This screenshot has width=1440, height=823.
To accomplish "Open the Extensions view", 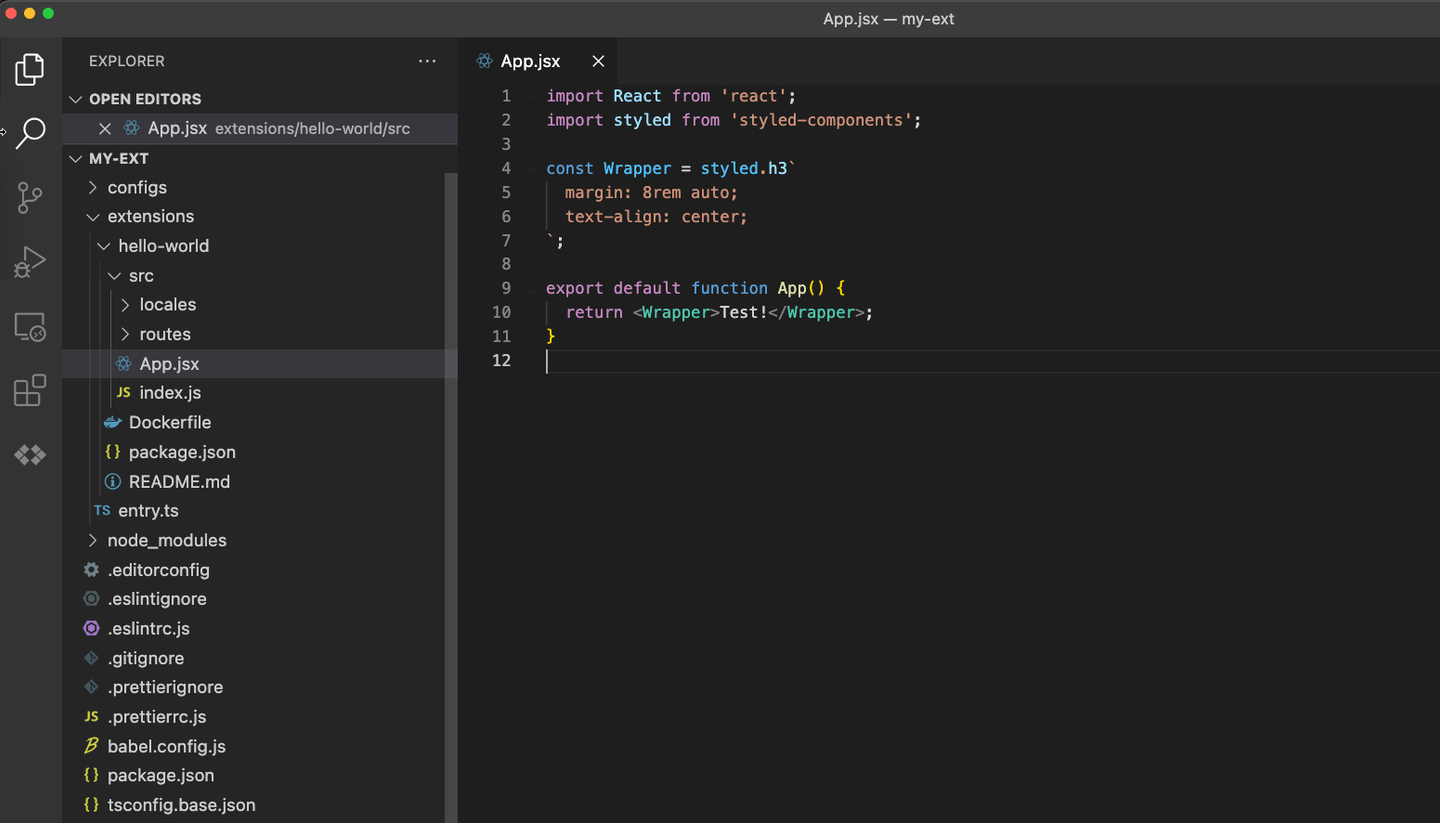I will (29, 390).
